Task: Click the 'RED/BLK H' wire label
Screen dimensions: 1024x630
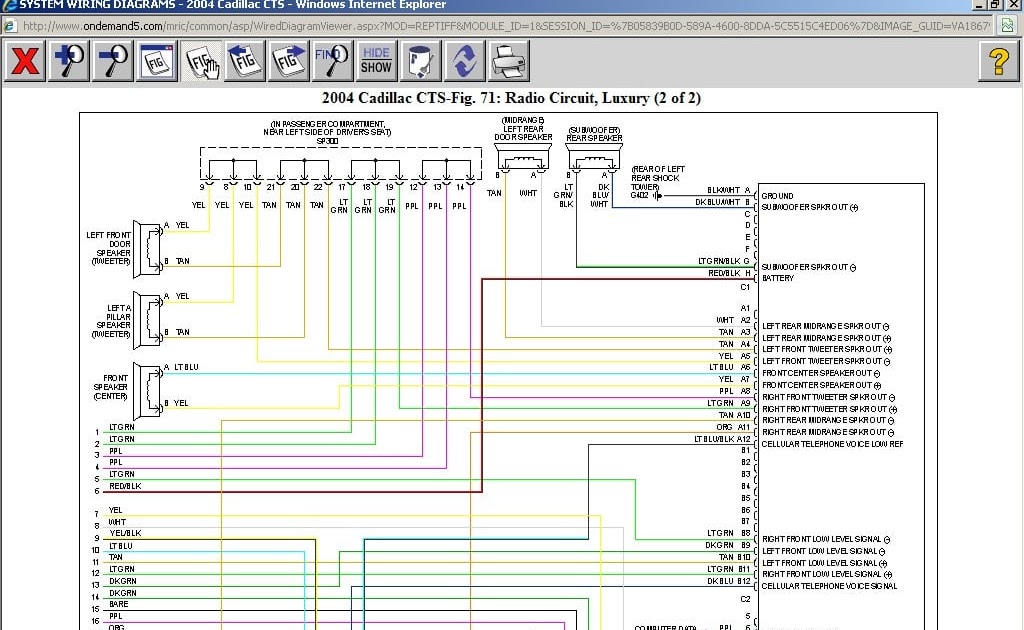Action: coord(729,273)
